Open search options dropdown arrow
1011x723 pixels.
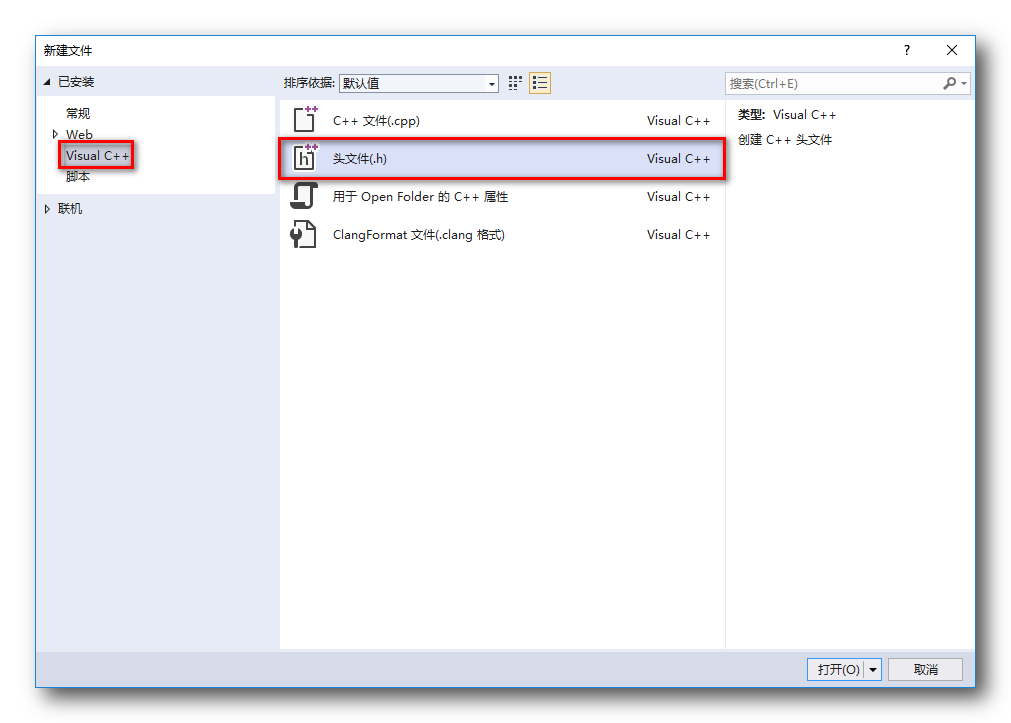point(964,83)
